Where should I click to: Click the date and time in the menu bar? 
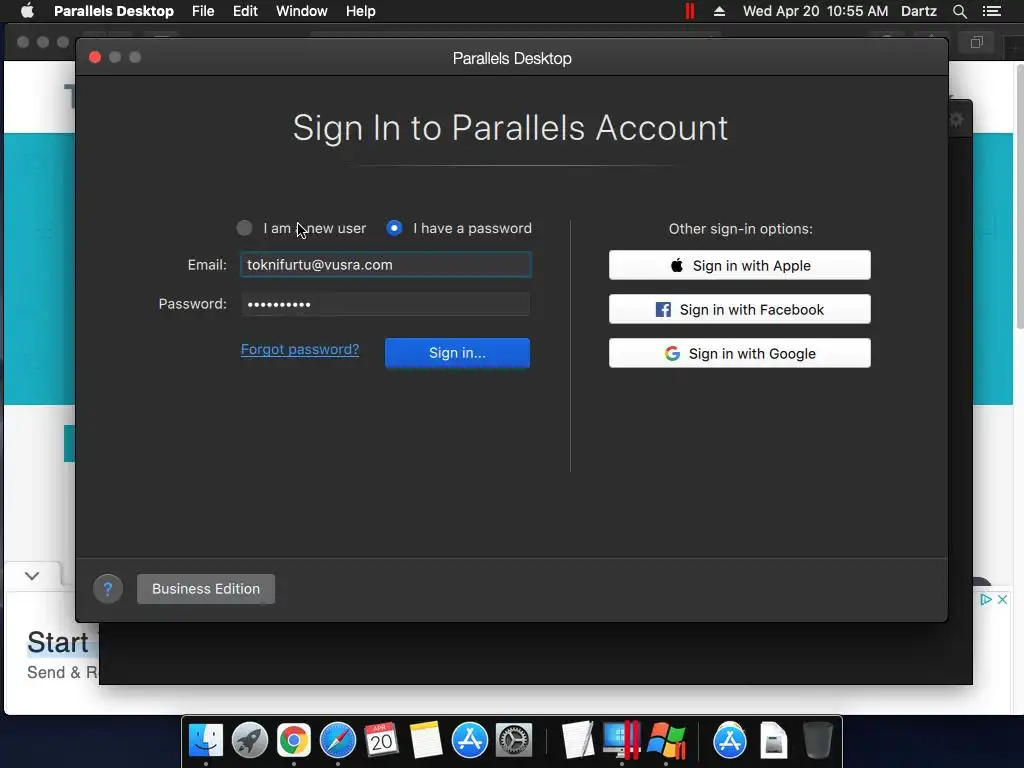815,11
